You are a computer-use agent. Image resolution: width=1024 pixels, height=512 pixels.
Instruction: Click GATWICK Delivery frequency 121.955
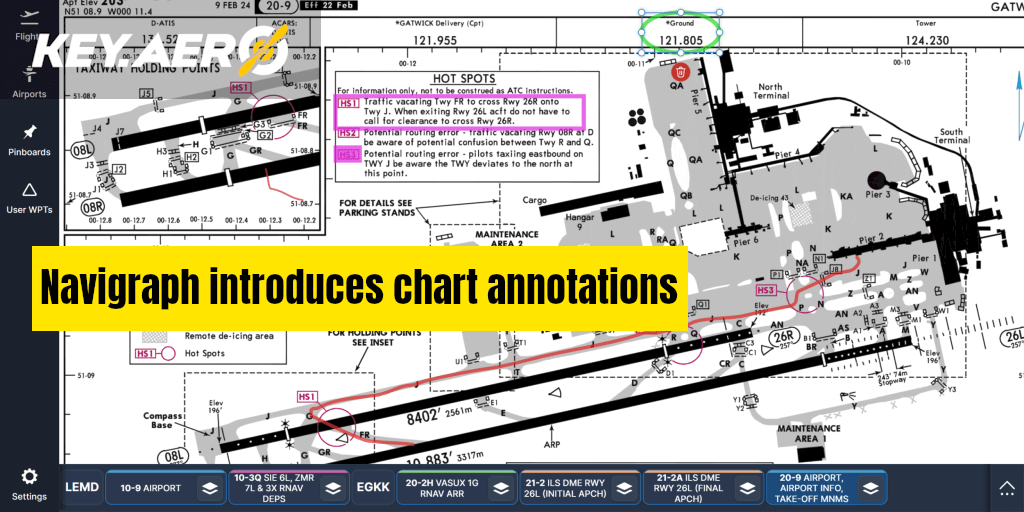click(435, 40)
